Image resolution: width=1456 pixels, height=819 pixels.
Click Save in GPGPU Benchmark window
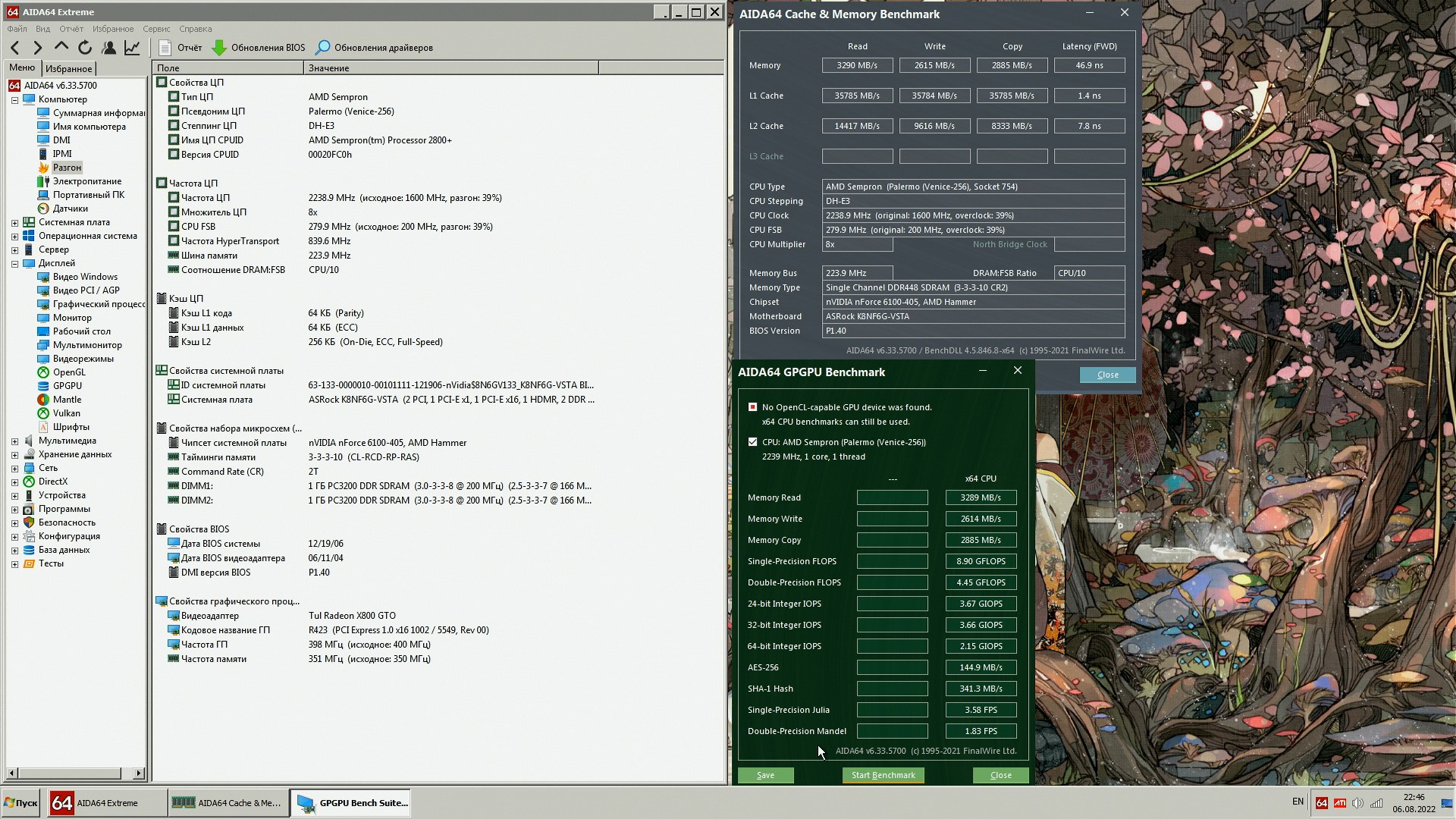pyautogui.click(x=765, y=775)
